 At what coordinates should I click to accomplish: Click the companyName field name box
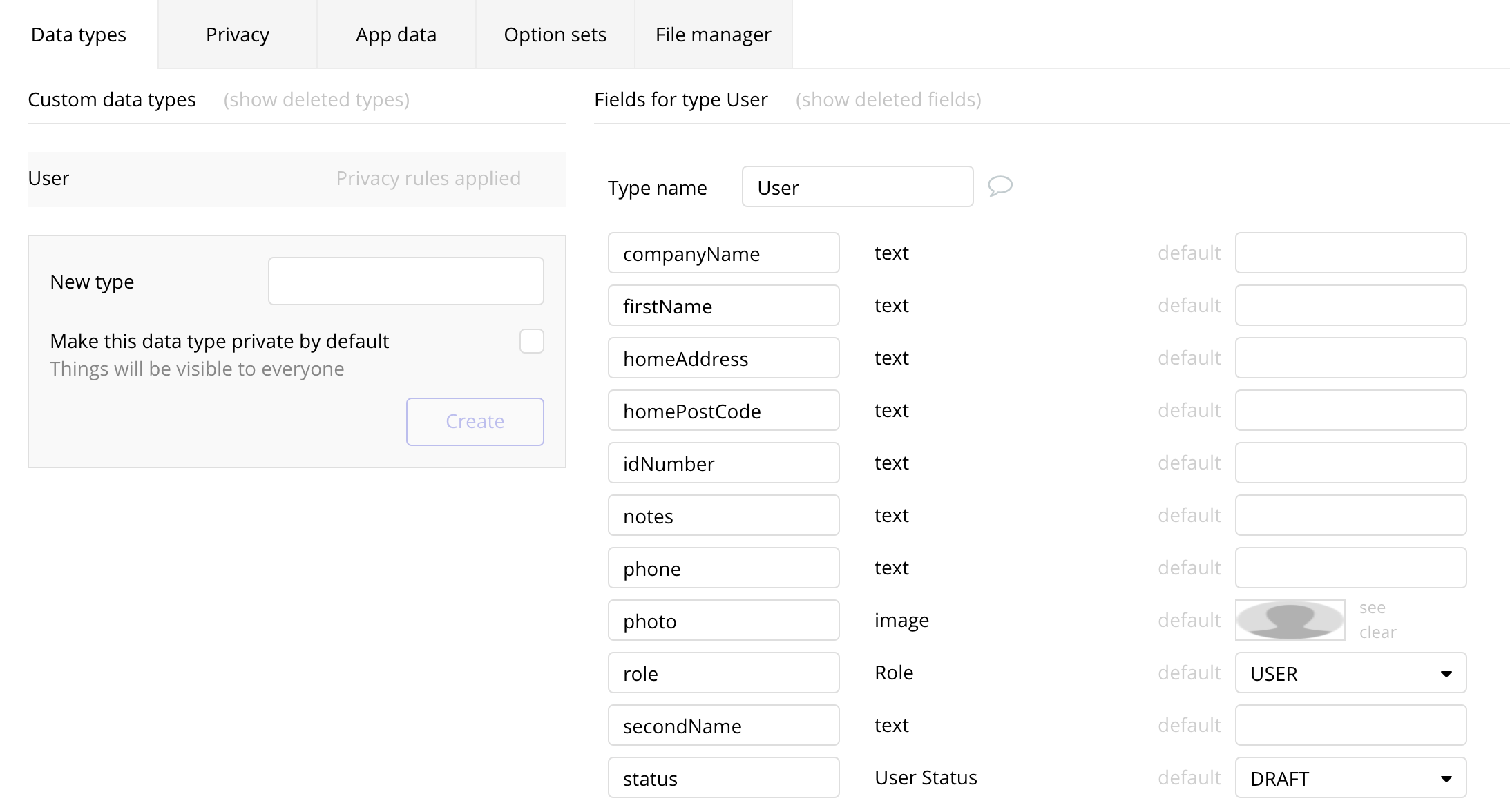(x=723, y=253)
